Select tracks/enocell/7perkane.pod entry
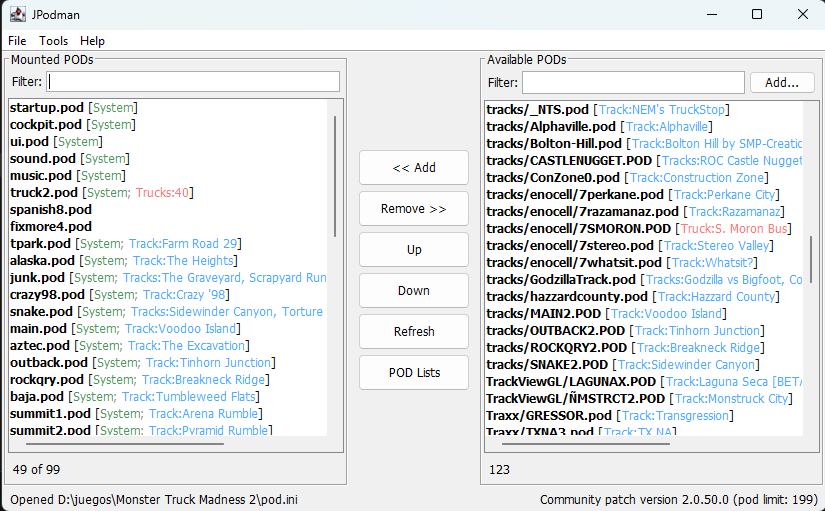825x511 pixels. pos(644,195)
